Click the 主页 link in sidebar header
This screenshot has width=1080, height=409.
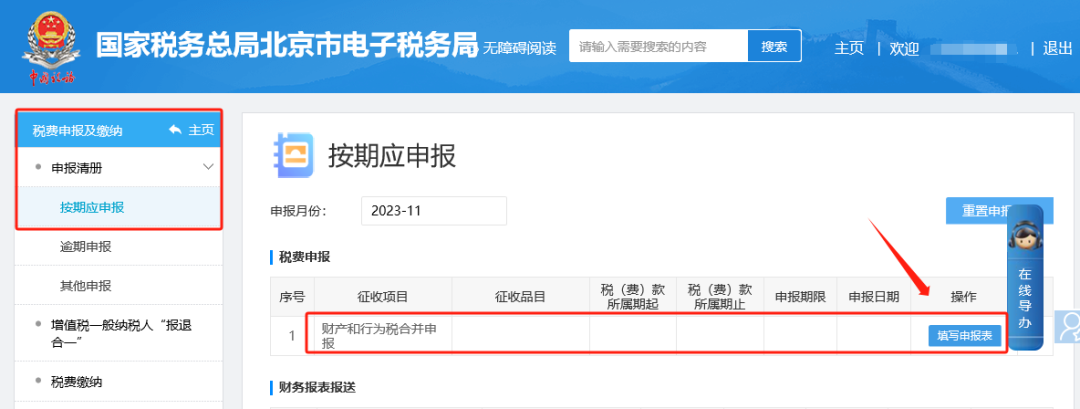201,129
